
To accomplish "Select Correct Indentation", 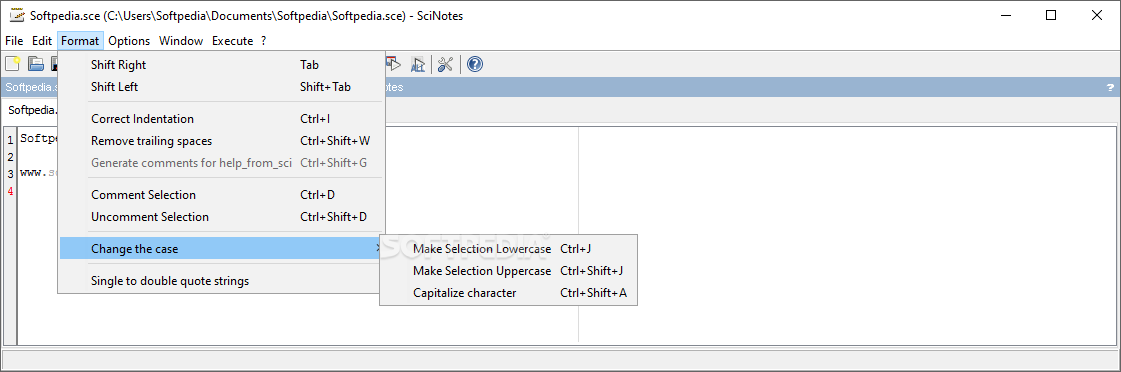I will pos(221,119).
